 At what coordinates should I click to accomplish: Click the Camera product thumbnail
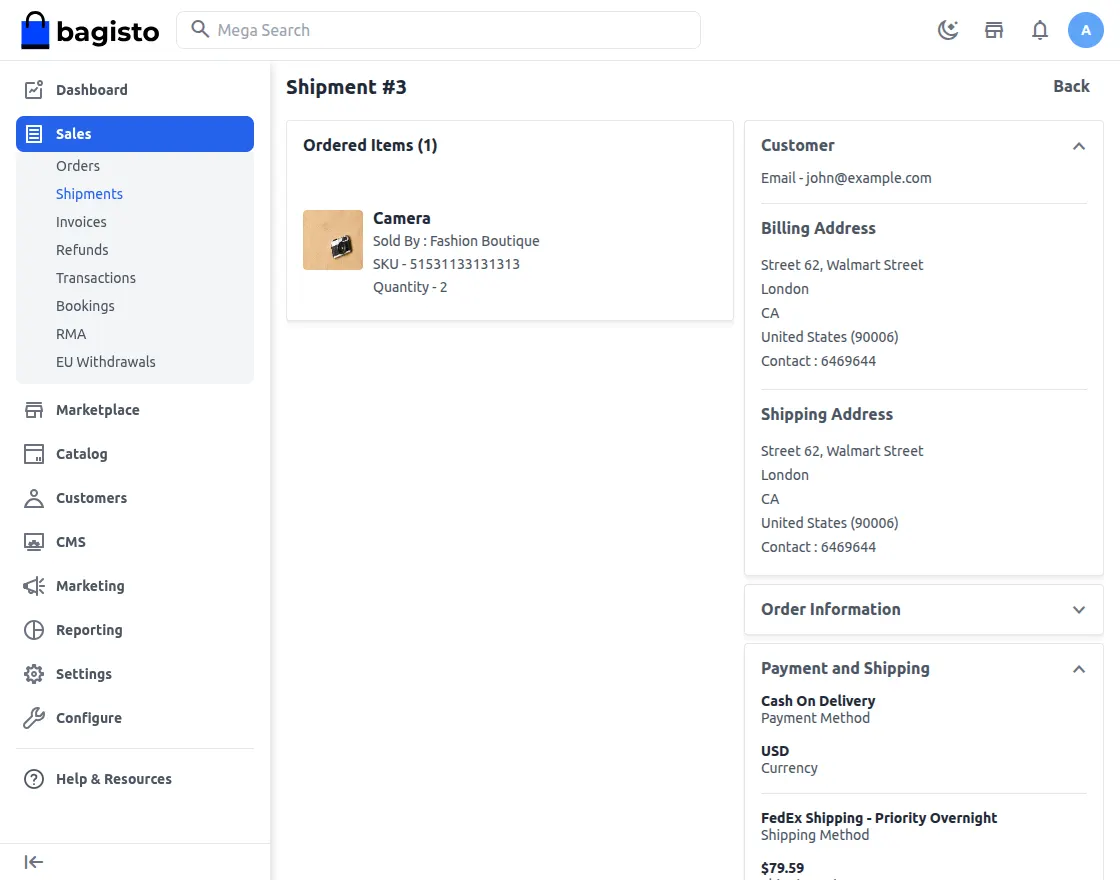[333, 240]
